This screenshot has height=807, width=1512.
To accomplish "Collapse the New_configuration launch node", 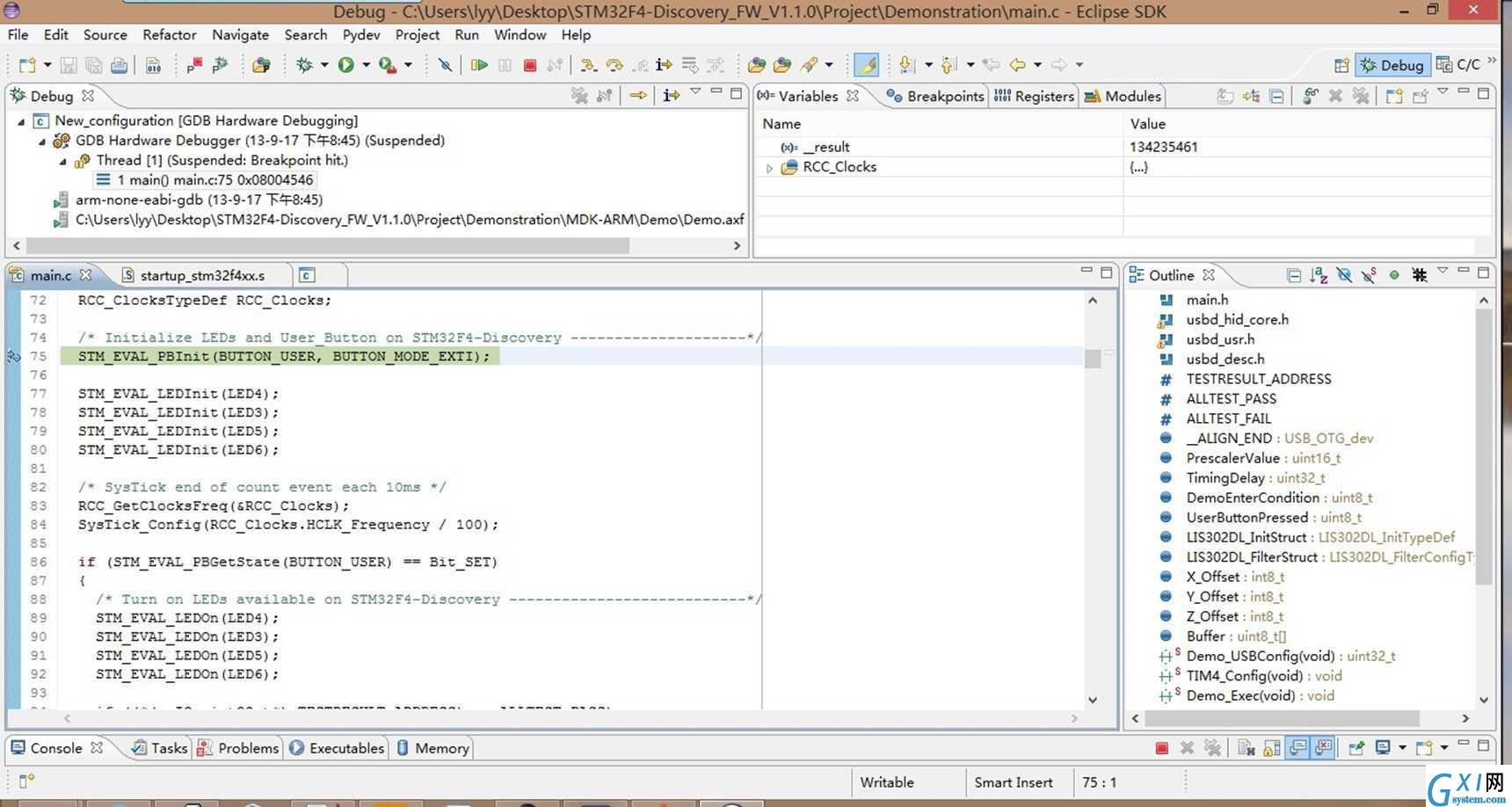I will (x=21, y=121).
